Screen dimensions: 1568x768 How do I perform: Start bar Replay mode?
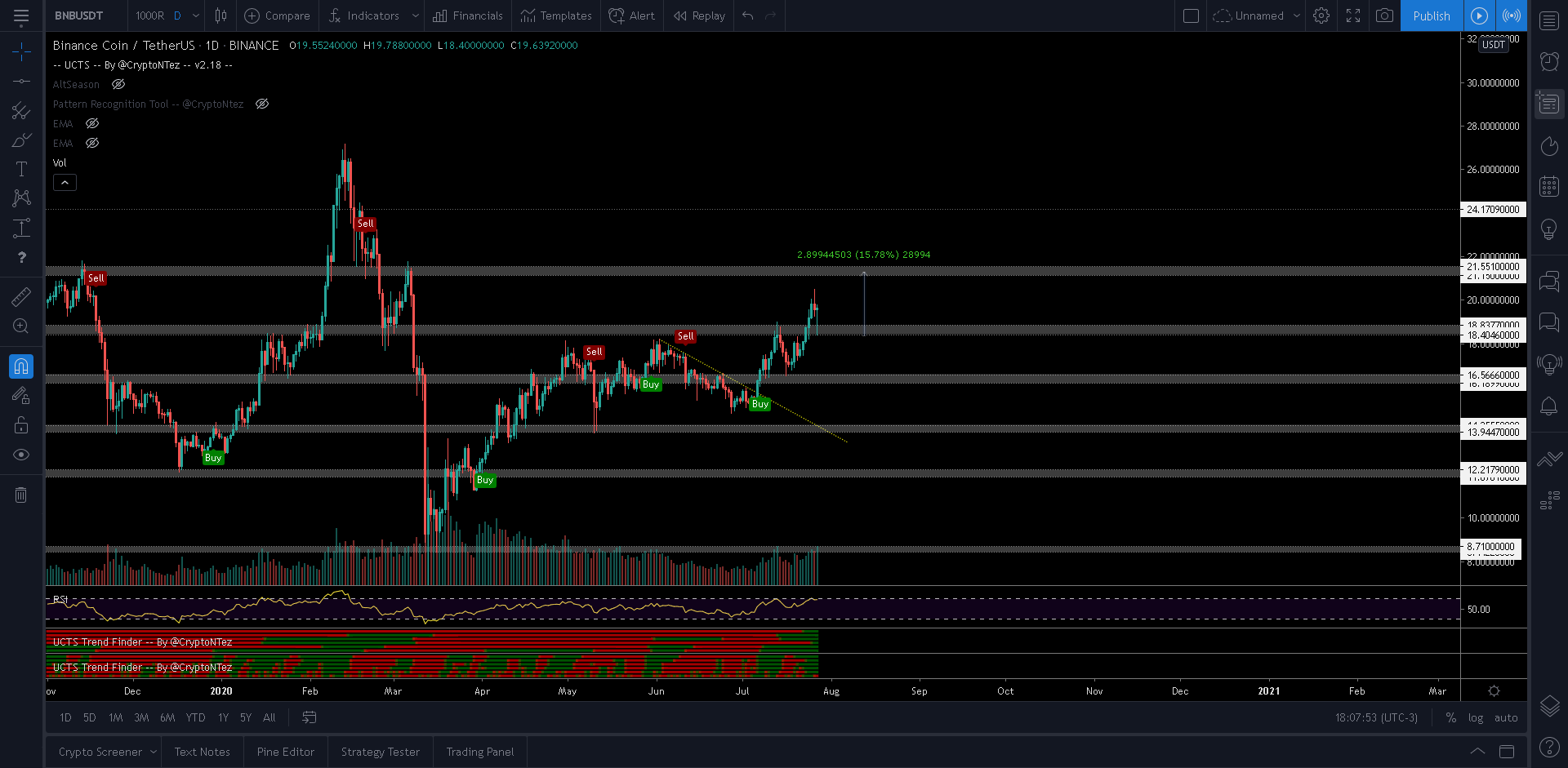(699, 16)
